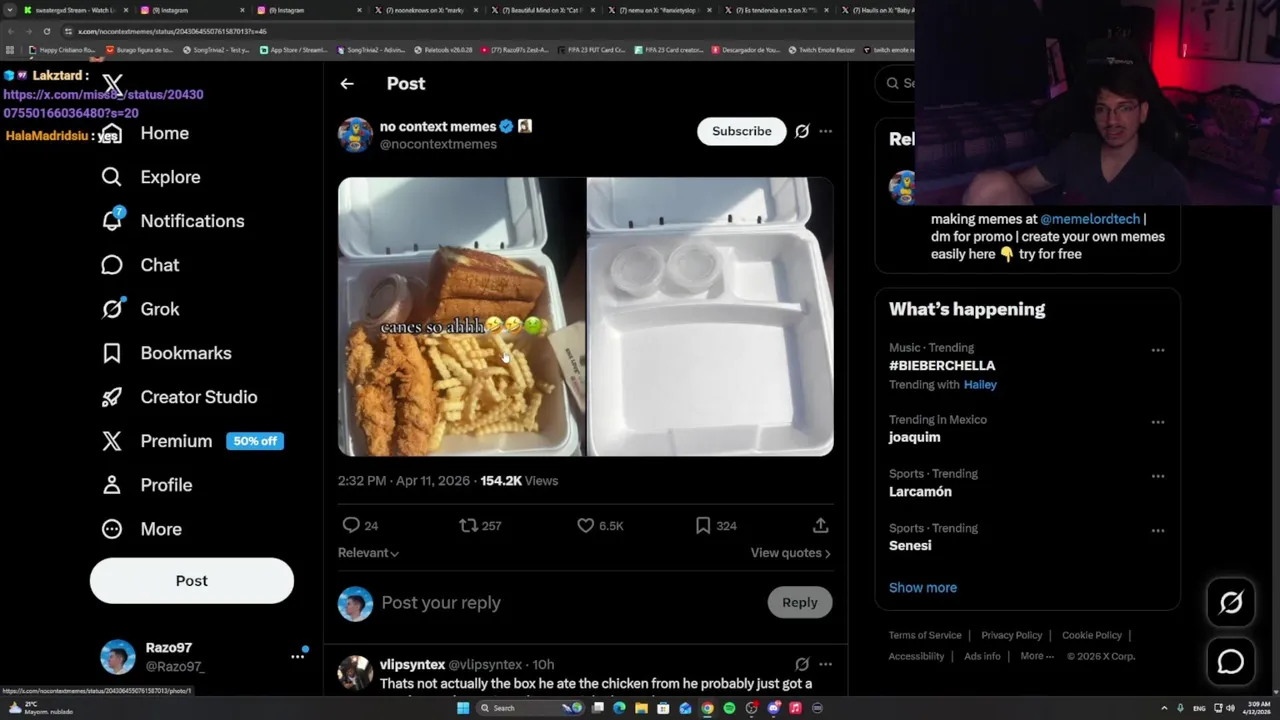This screenshot has height=720, width=1280.
Task: Open Privacy Policy footer link
Action: pyautogui.click(x=1012, y=635)
